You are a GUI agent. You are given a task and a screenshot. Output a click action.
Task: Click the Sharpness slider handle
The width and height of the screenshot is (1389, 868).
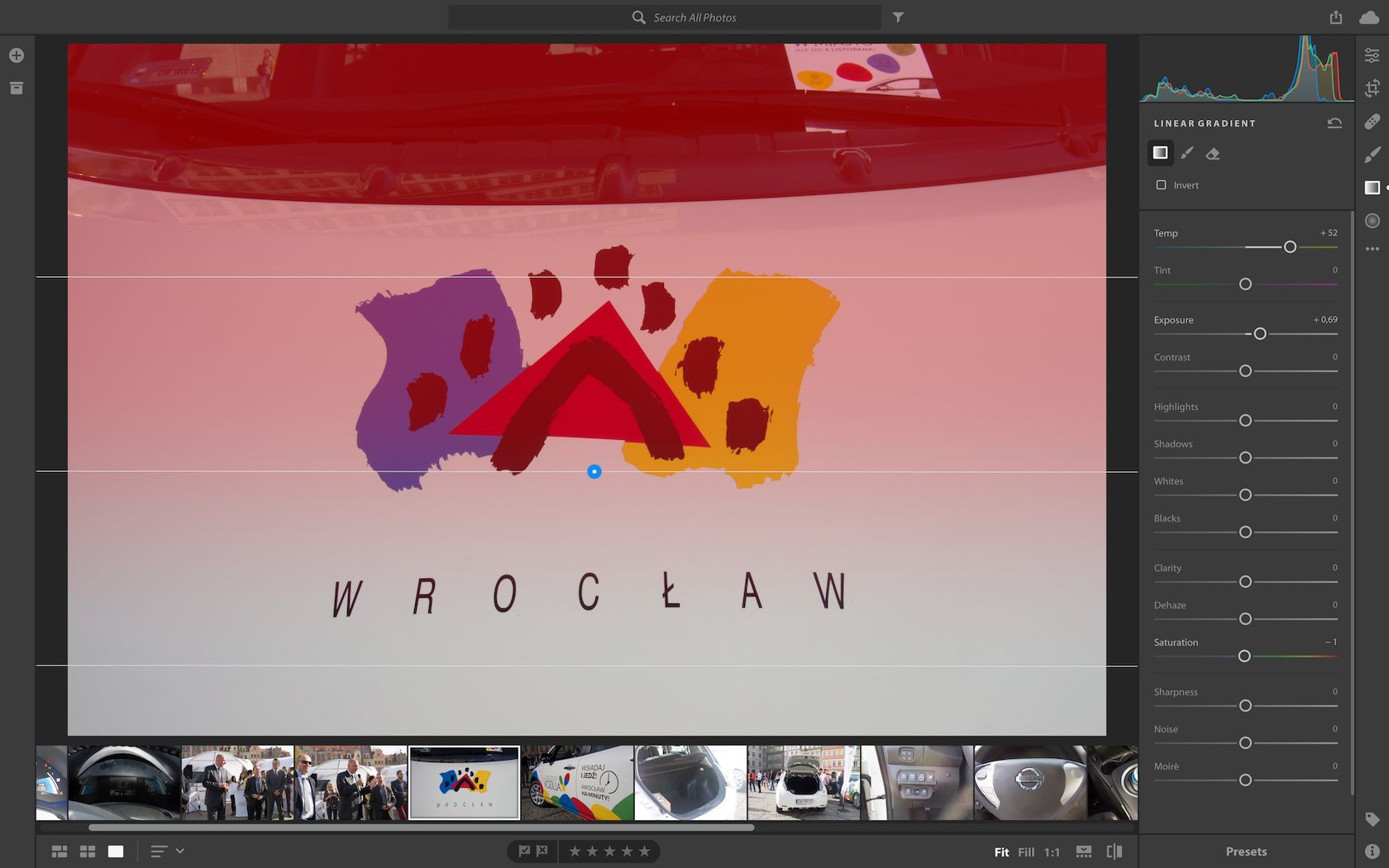1245,706
